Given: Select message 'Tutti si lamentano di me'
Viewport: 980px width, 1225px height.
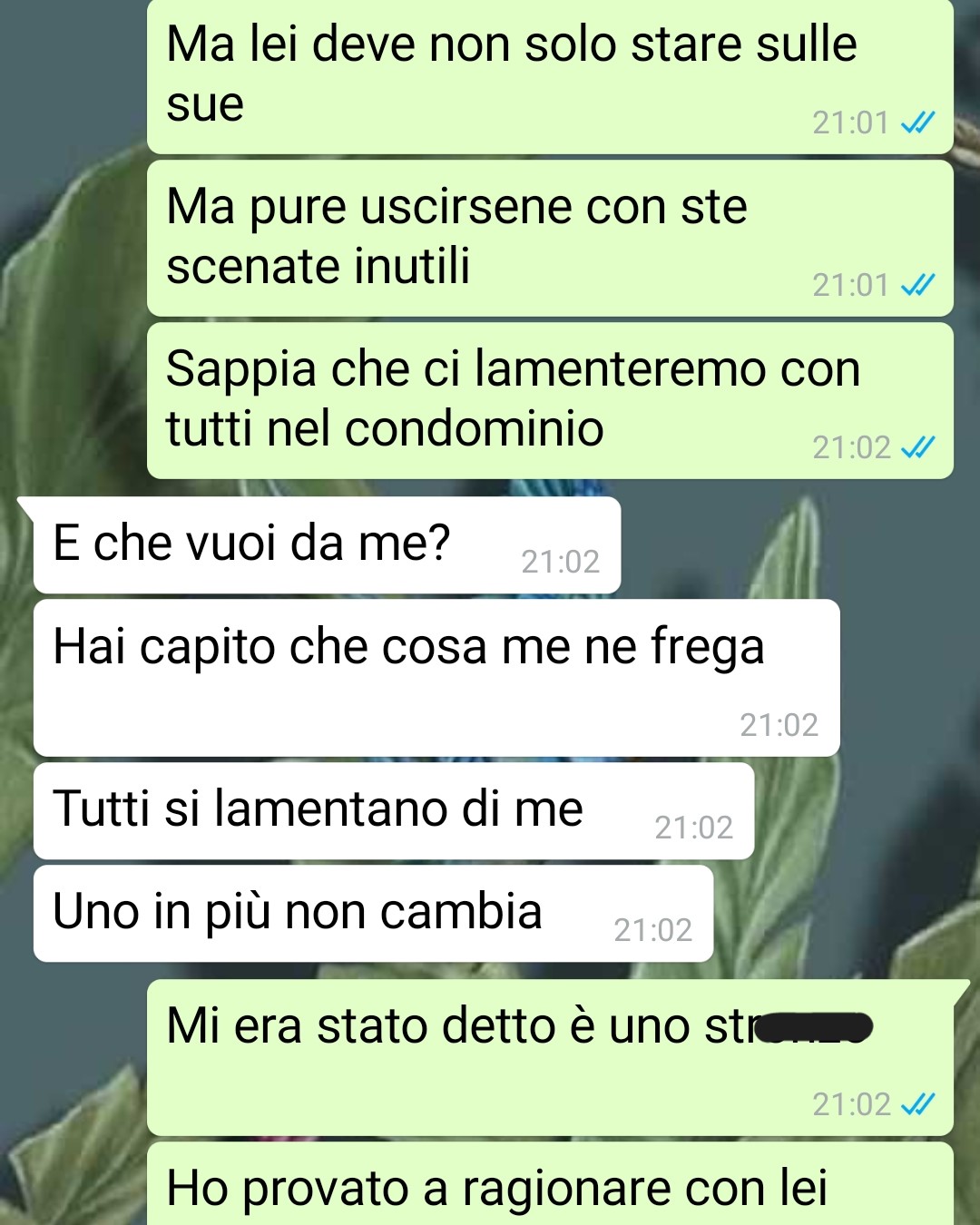Looking at the screenshot, I should tap(394, 811).
